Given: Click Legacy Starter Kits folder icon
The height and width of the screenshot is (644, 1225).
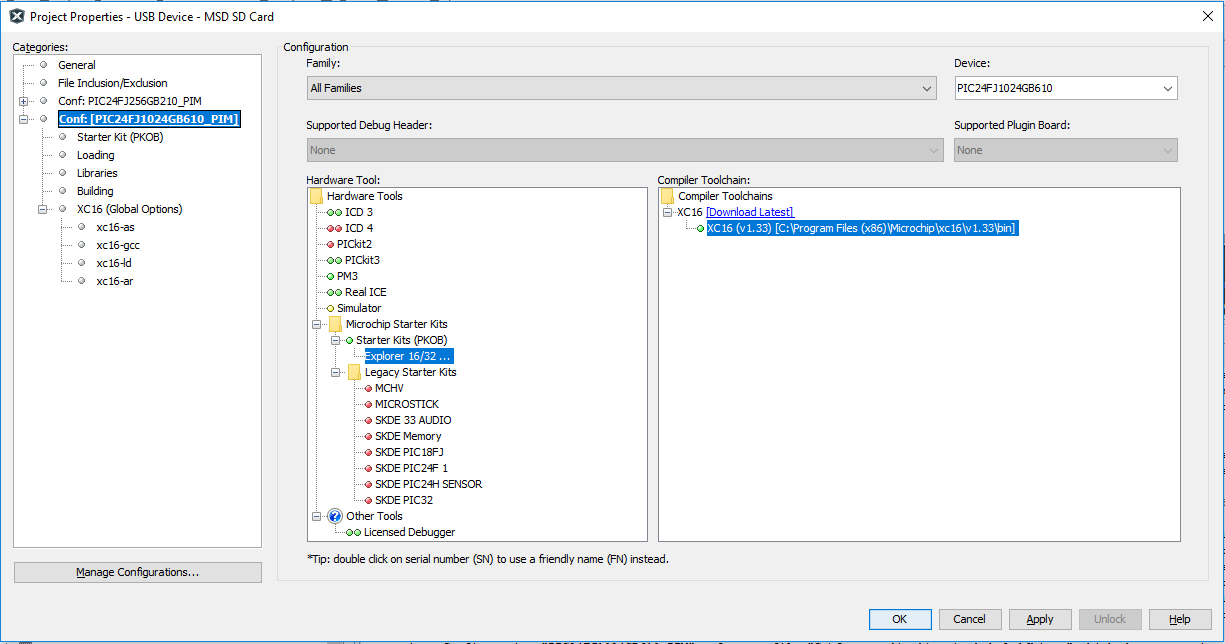Looking at the screenshot, I should click(355, 372).
